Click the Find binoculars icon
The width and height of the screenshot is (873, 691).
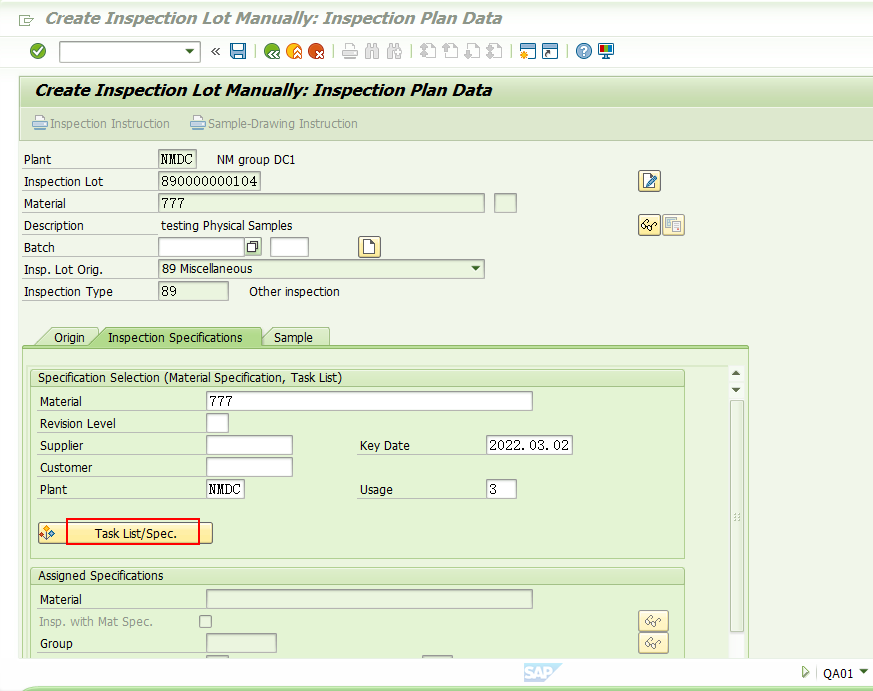(x=372, y=51)
